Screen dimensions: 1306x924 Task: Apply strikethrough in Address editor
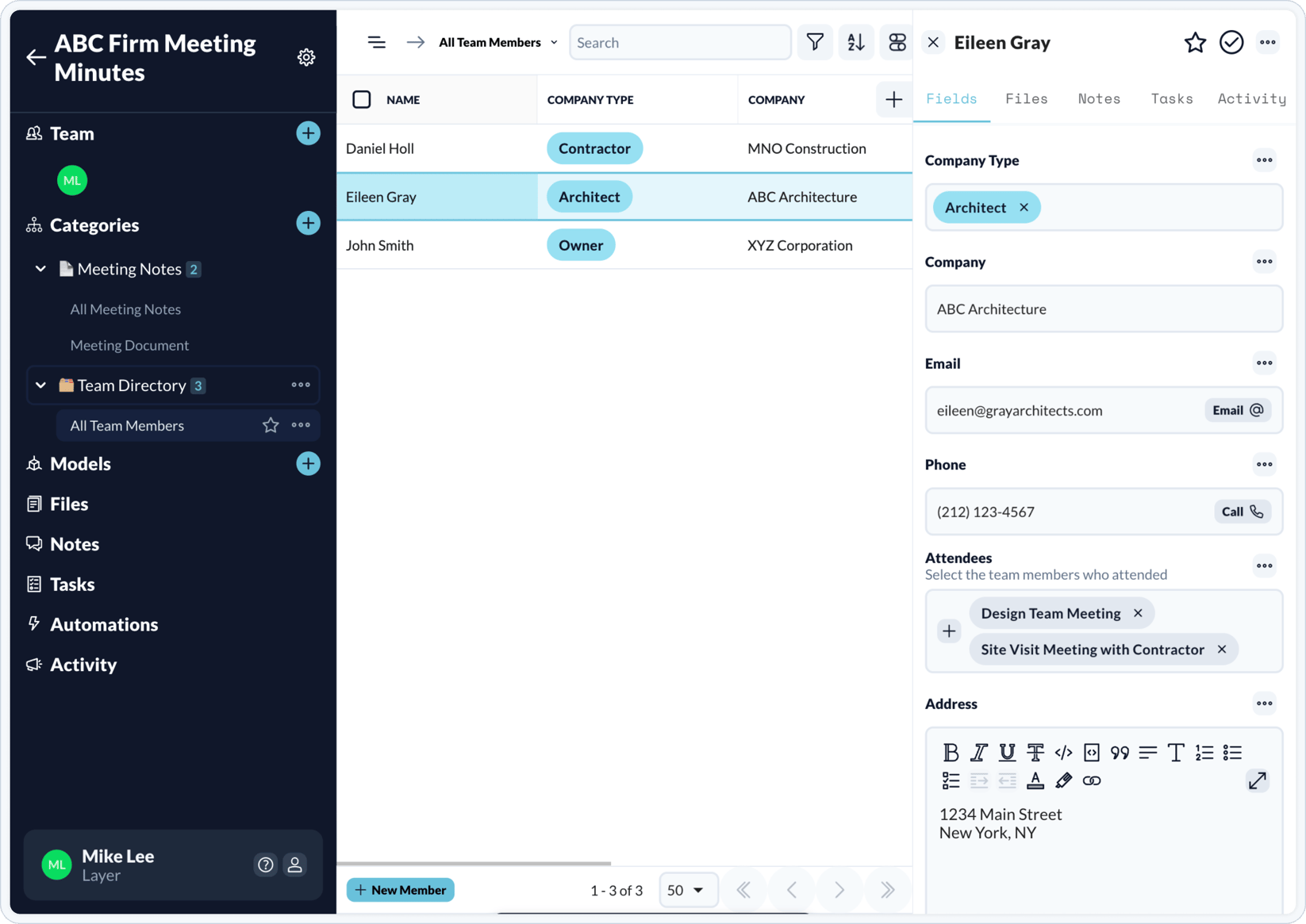tap(1035, 752)
